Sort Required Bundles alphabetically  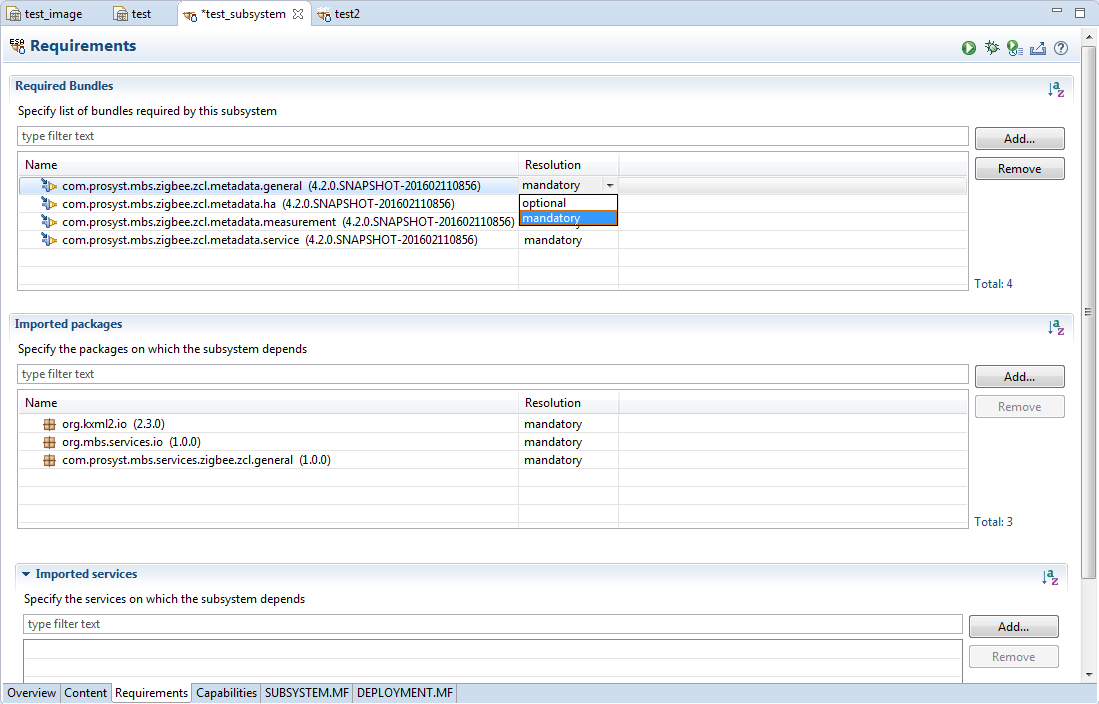[1056, 89]
